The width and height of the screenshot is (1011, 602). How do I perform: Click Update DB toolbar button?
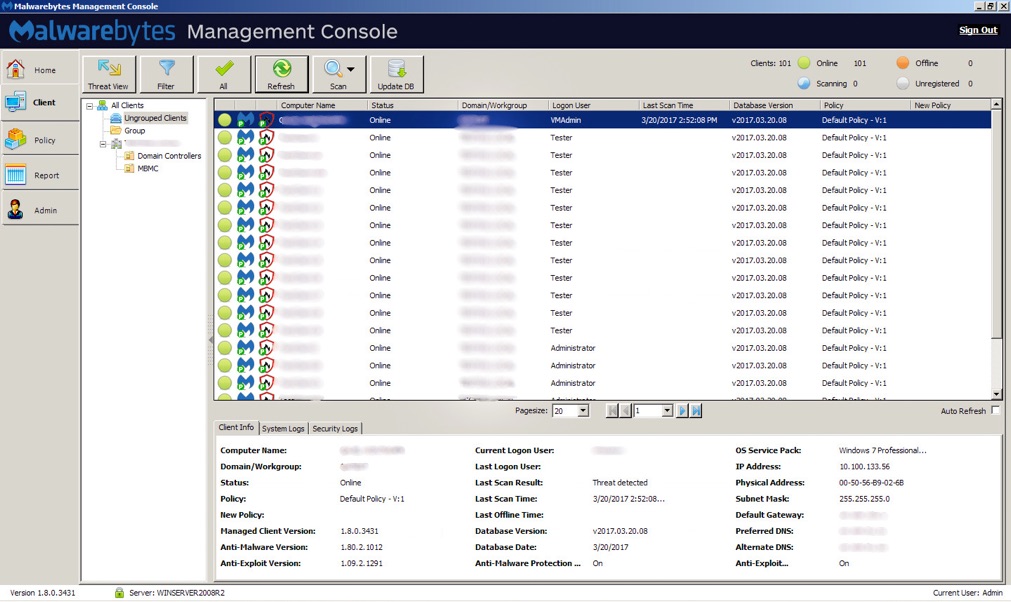397,73
